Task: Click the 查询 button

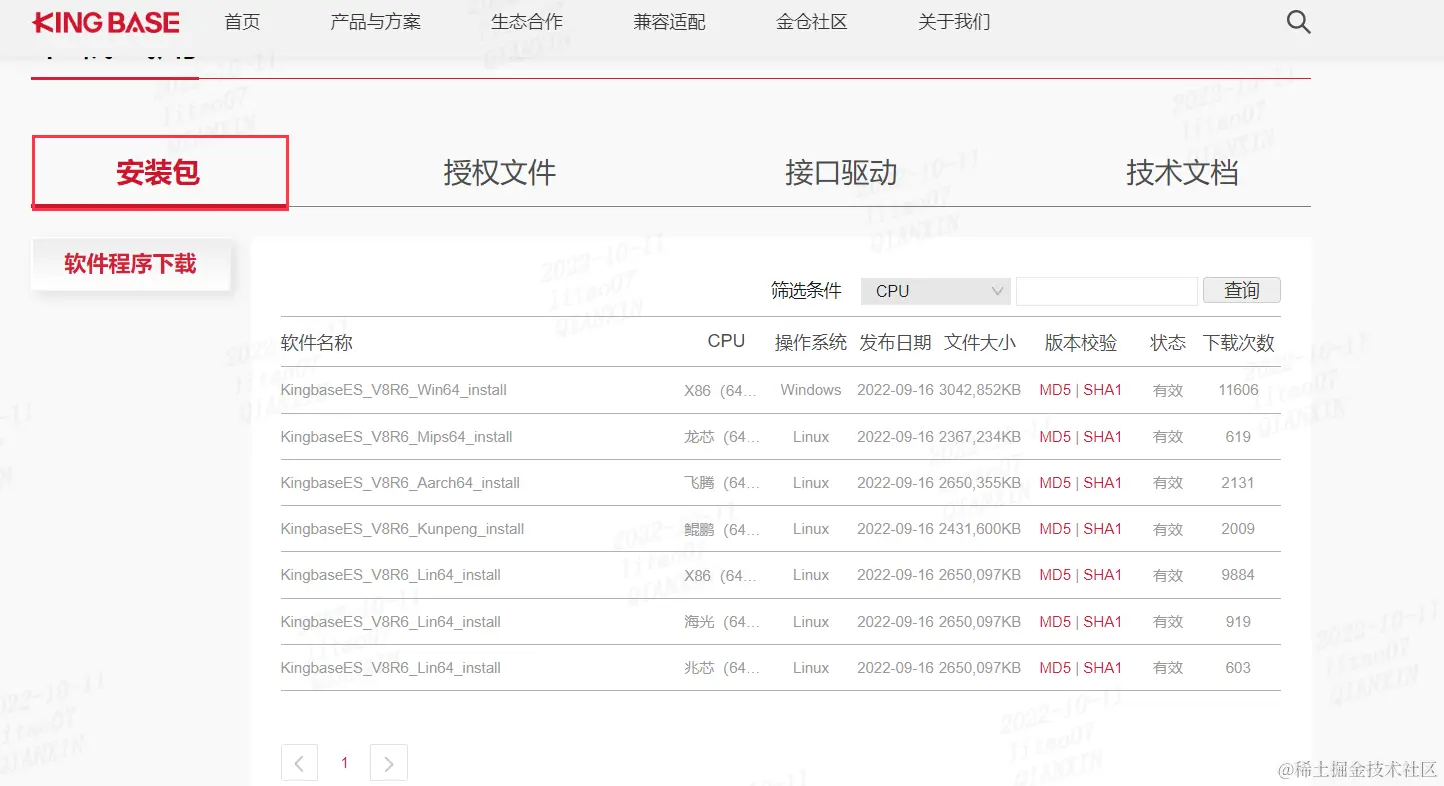Action: tap(1242, 290)
